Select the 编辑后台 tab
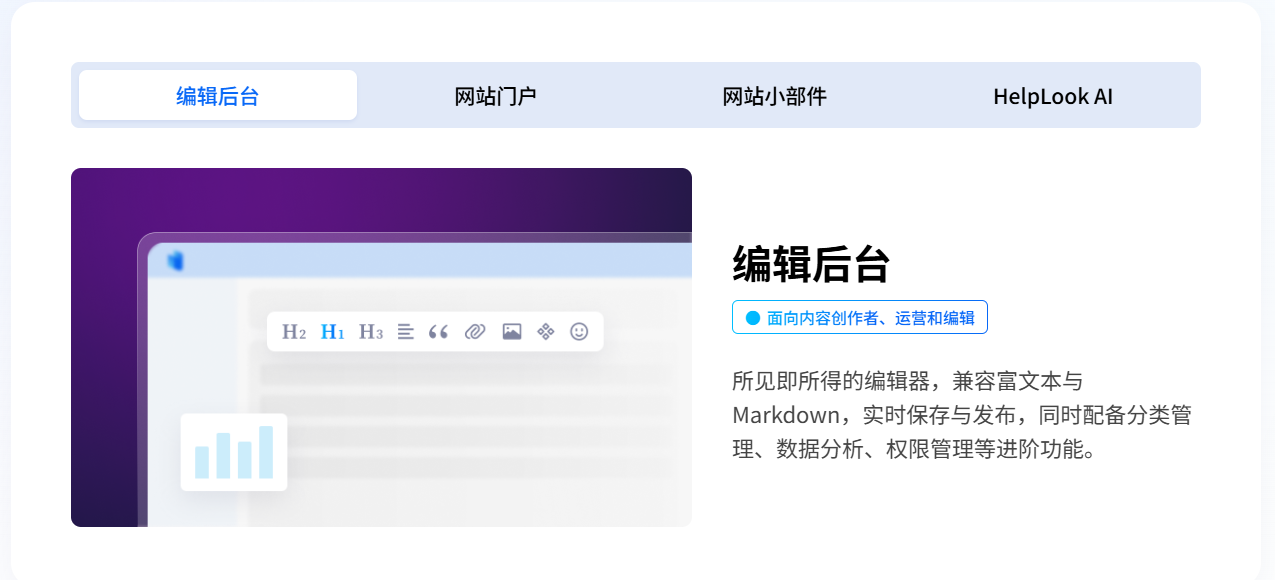 (218, 96)
